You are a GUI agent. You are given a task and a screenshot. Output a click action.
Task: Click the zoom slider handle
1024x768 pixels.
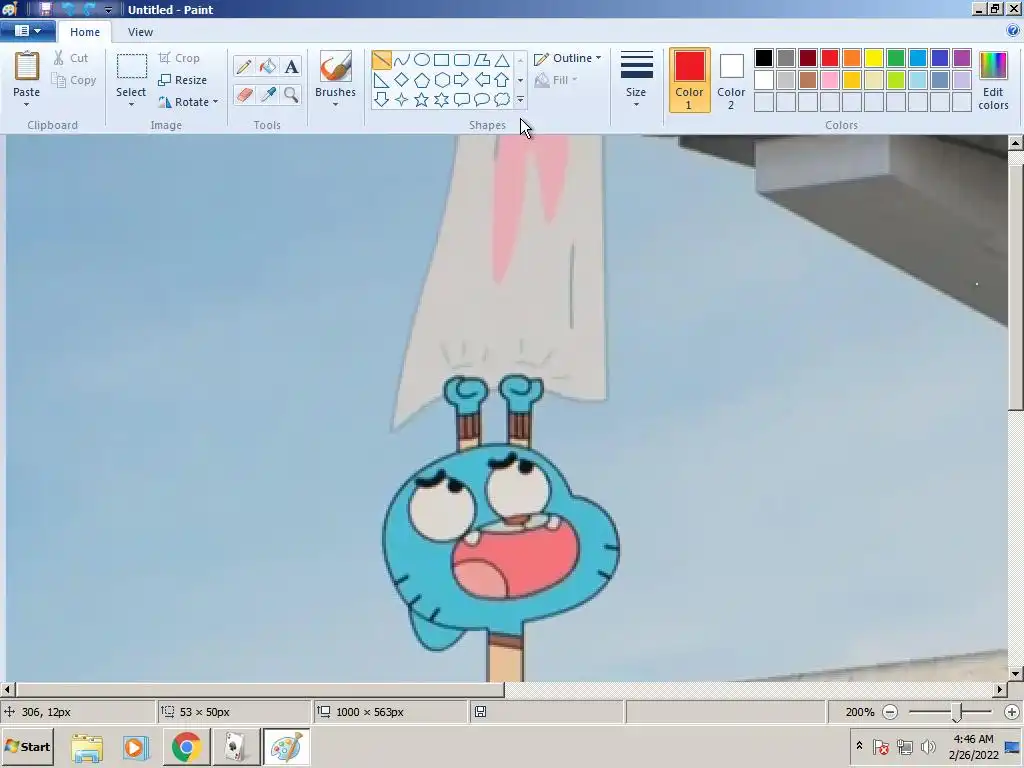click(x=956, y=712)
